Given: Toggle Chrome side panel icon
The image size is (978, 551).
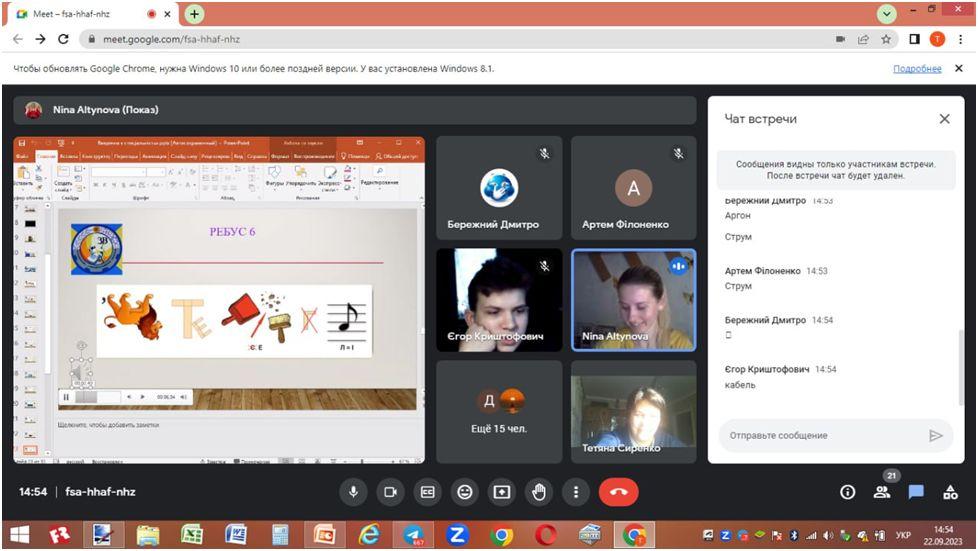Looking at the screenshot, I should coord(914,39).
